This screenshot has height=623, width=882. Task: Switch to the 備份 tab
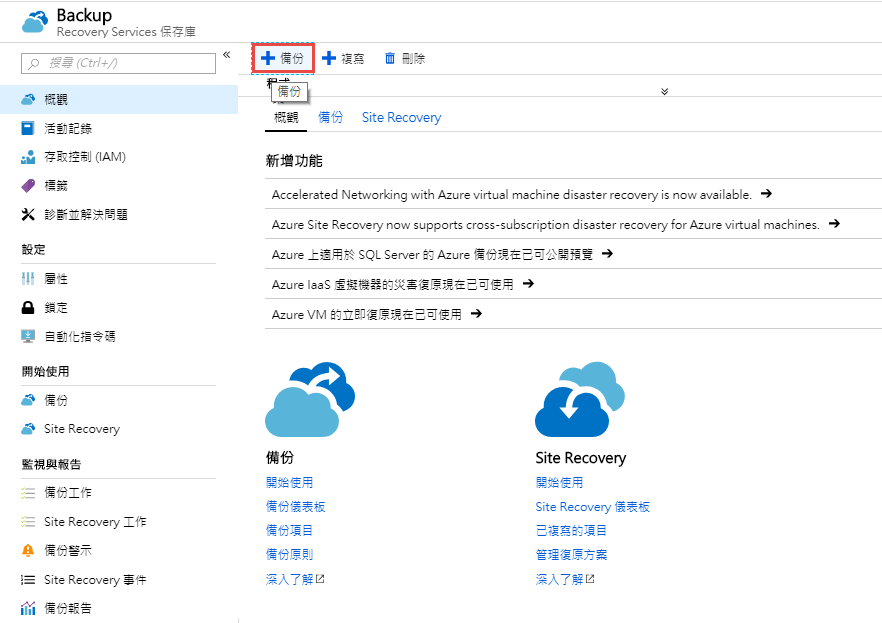(330, 118)
